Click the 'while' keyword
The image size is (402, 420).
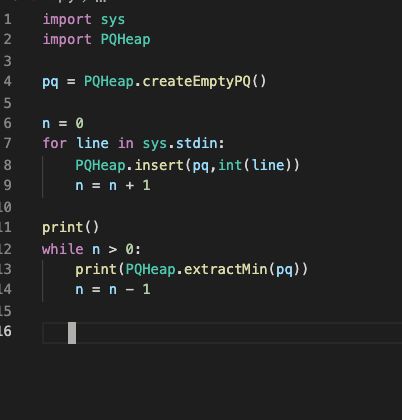(63, 249)
